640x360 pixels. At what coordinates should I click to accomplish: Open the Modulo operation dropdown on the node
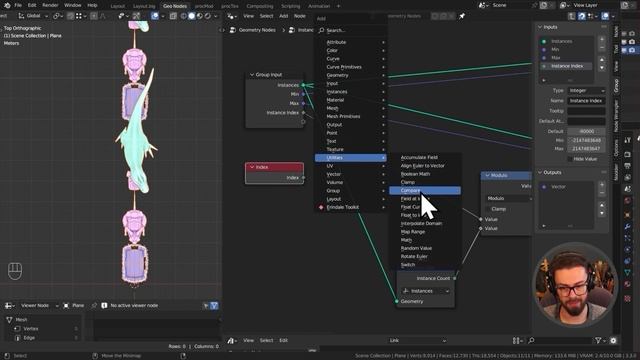coord(509,198)
